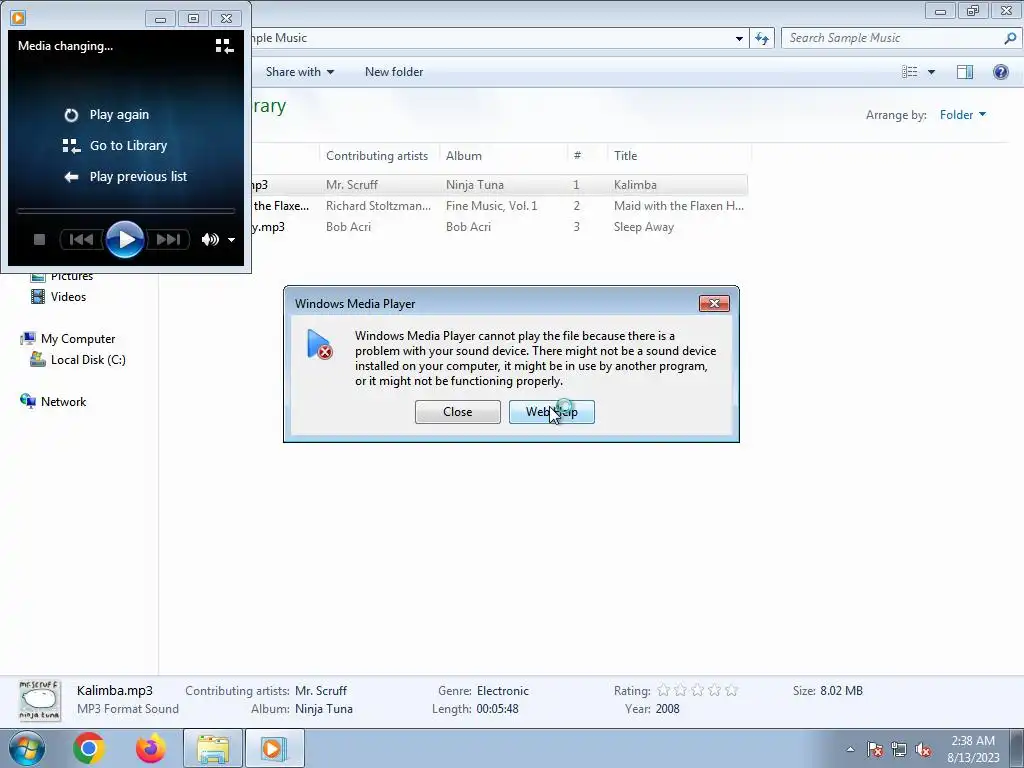
Task: Click the search magnifier icon
Action: tap(1010, 38)
